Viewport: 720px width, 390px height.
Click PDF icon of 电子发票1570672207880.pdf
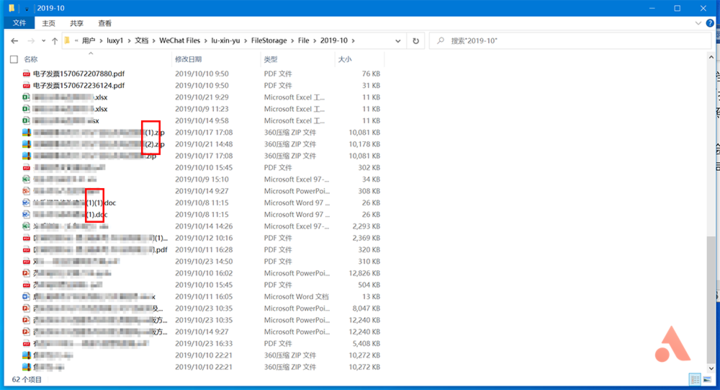[26, 73]
